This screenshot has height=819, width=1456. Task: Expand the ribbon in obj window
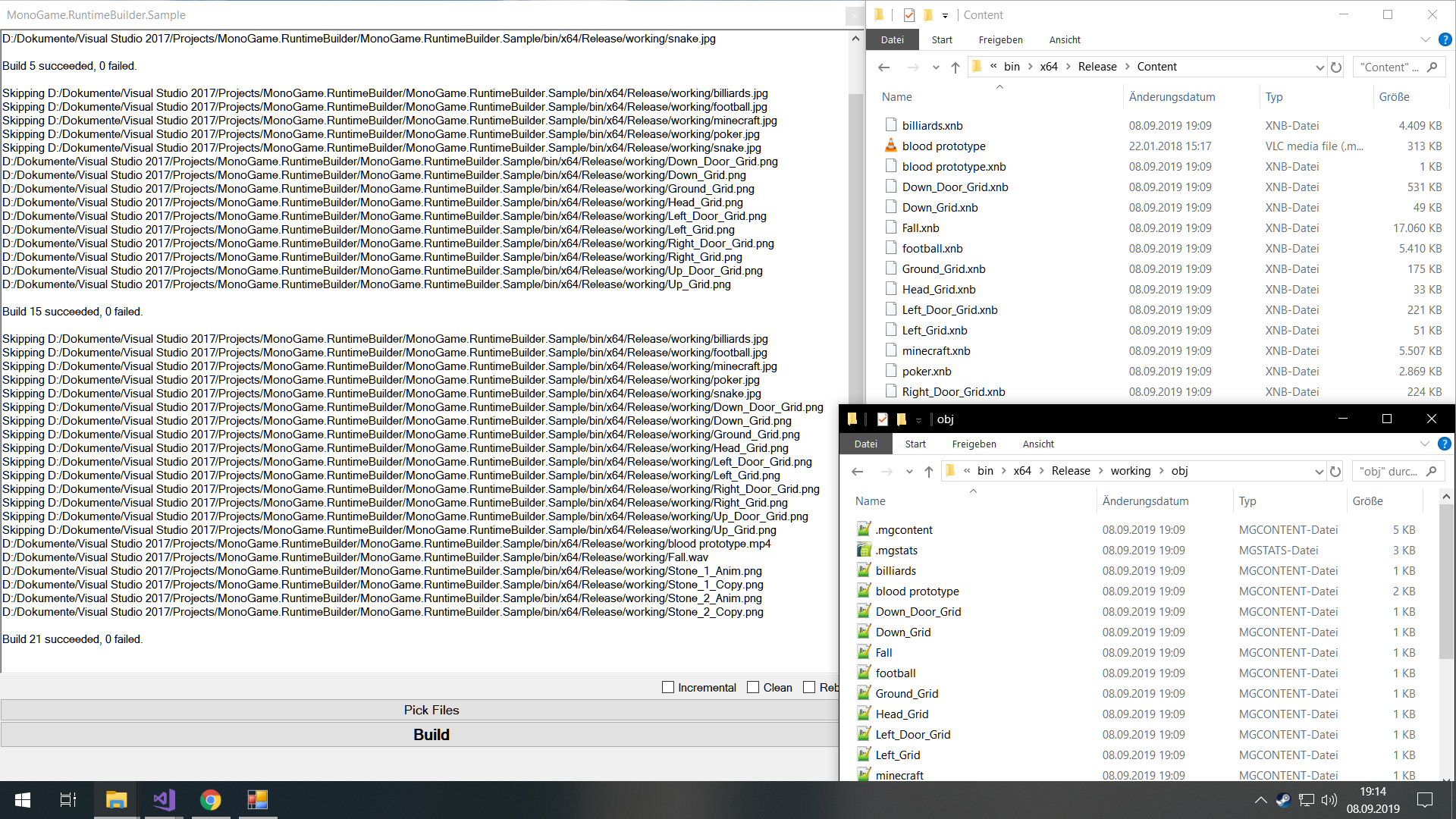pyautogui.click(x=1425, y=444)
